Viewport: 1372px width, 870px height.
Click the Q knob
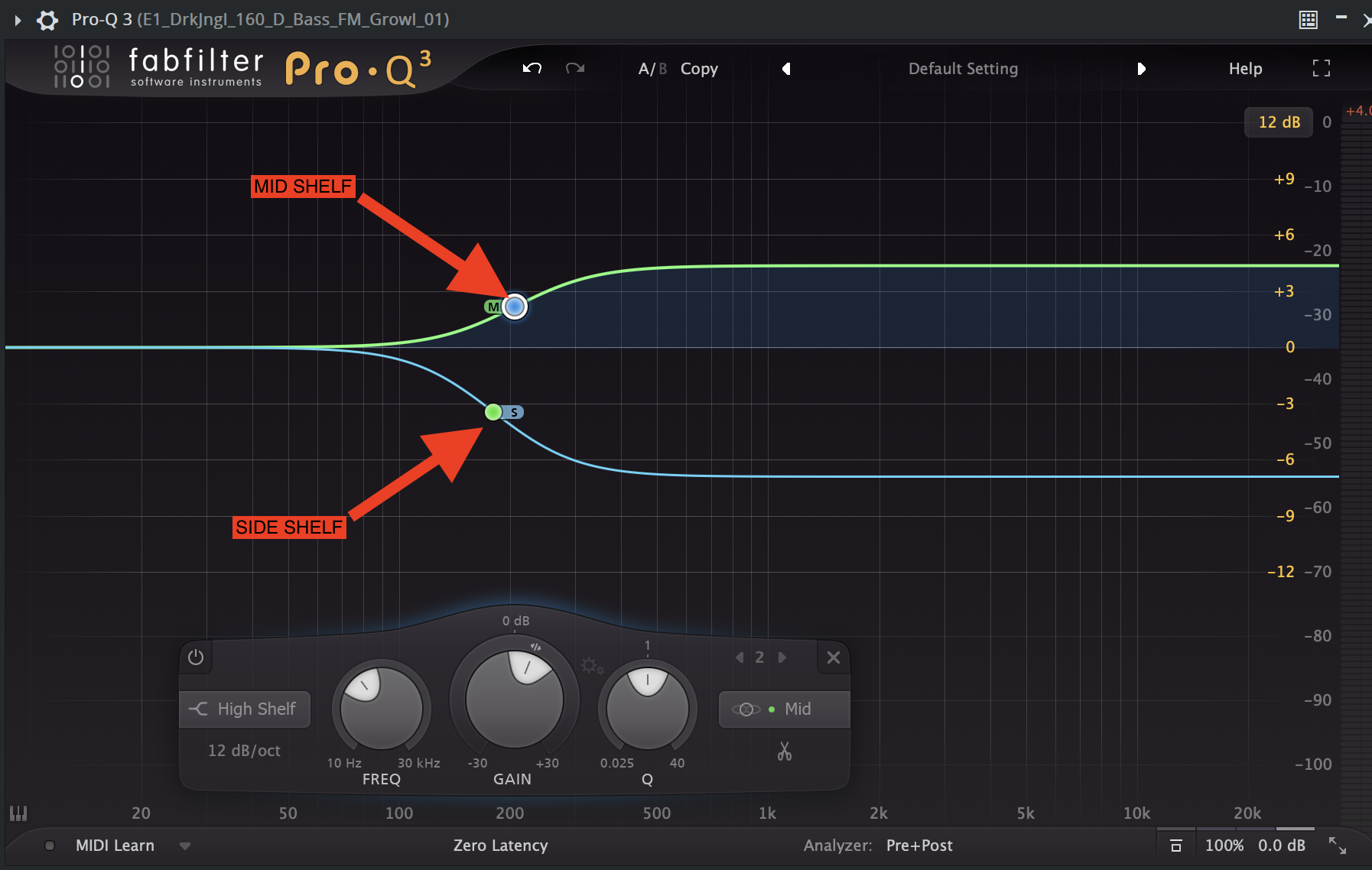pos(648,707)
